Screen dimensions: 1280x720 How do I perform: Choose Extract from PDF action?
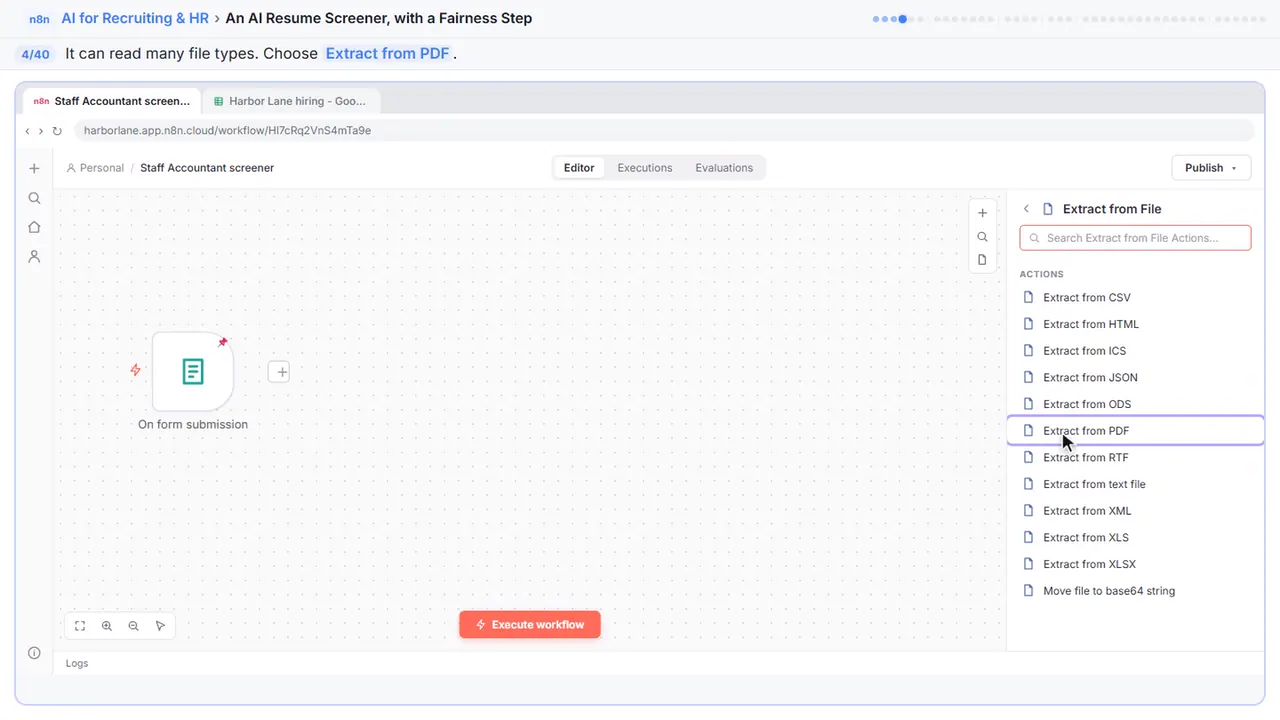[1136, 431]
